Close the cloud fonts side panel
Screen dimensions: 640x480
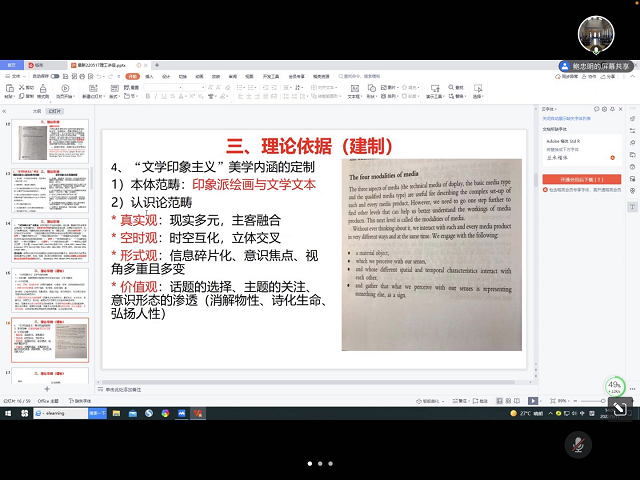point(621,109)
